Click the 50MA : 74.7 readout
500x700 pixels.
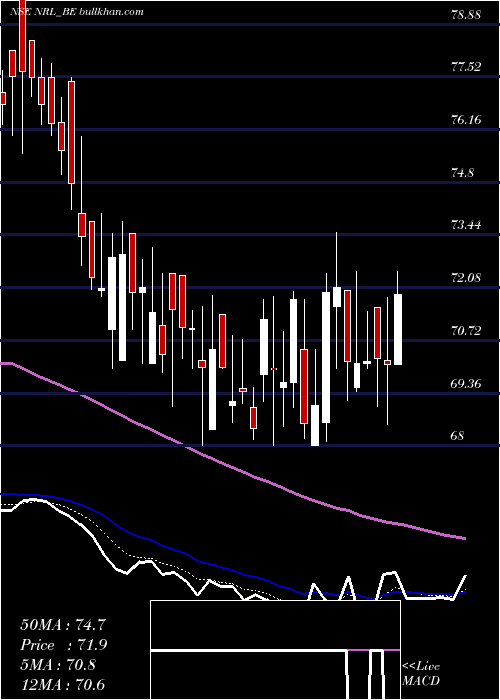63,625
